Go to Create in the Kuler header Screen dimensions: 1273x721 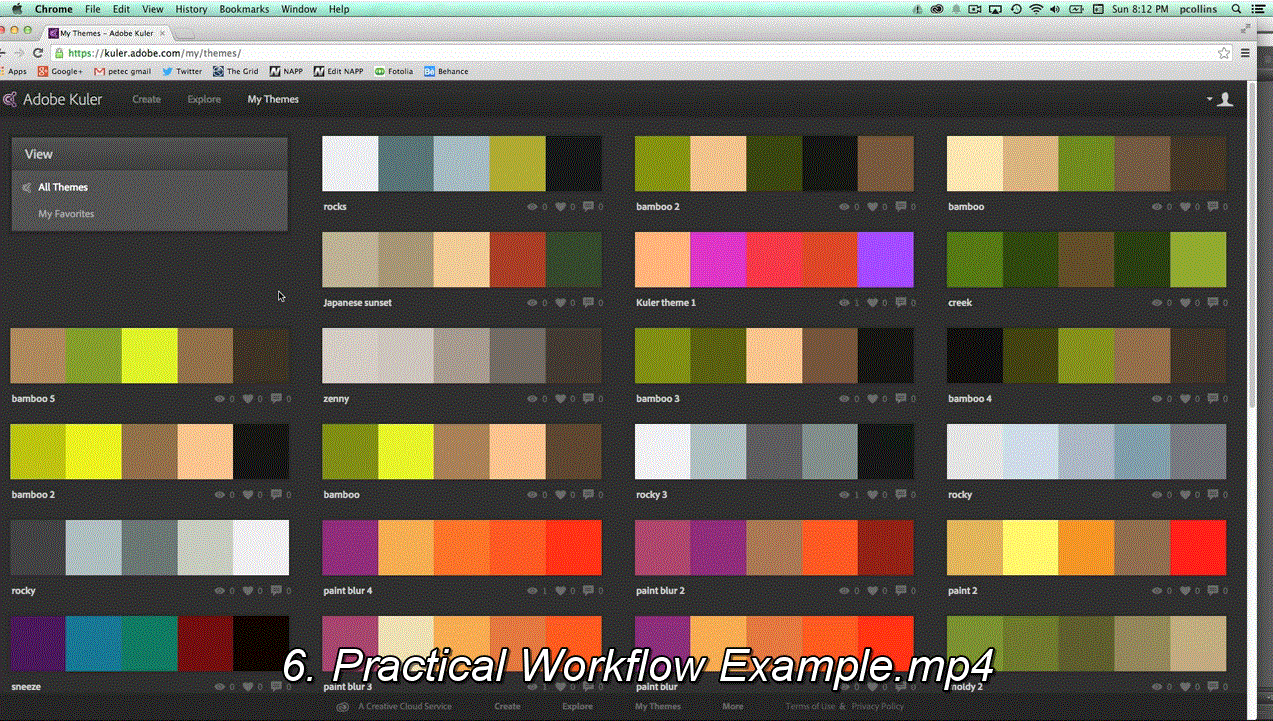[x=147, y=99]
